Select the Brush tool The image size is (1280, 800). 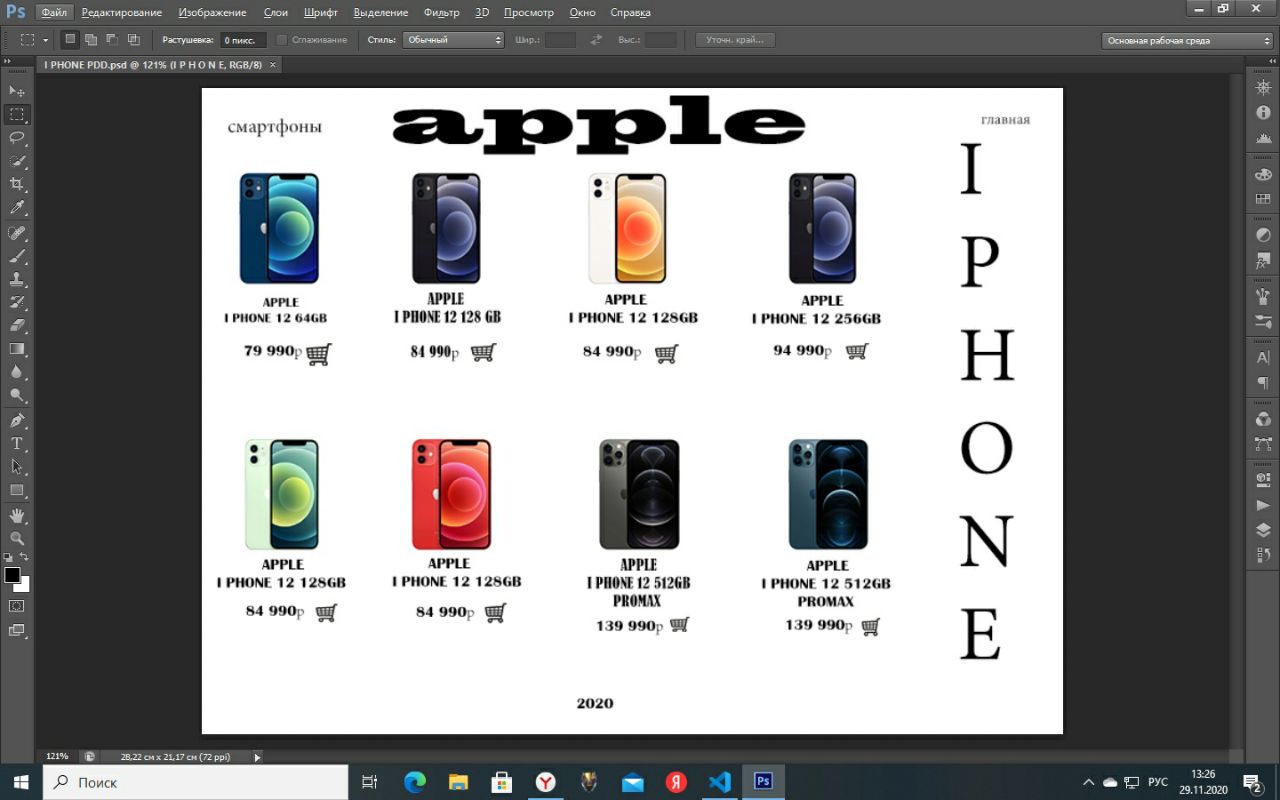point(17,256)
